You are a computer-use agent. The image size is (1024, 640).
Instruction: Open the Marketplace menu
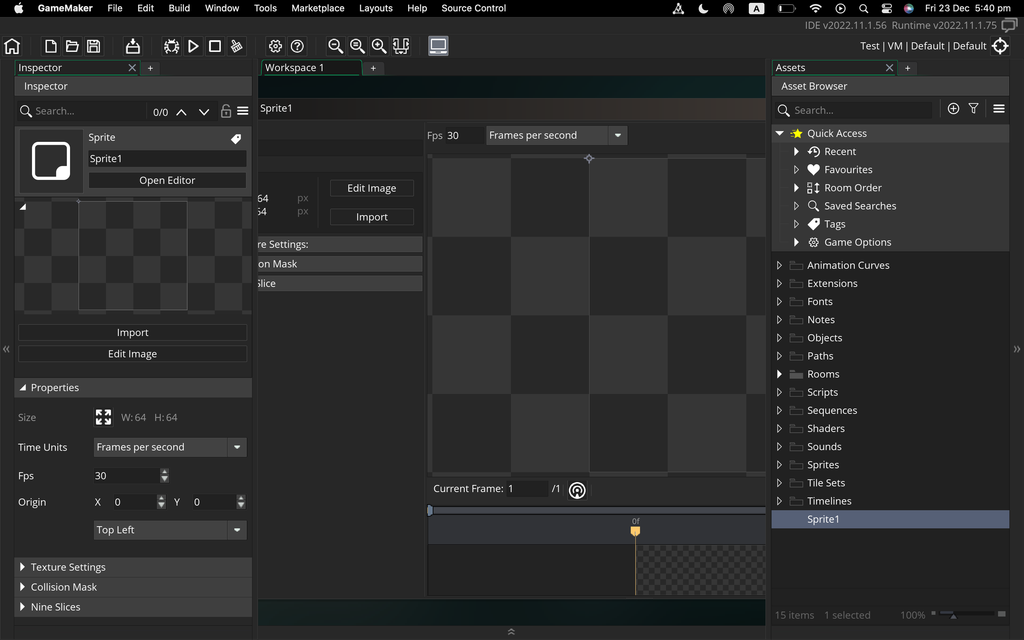click(317, 8)
